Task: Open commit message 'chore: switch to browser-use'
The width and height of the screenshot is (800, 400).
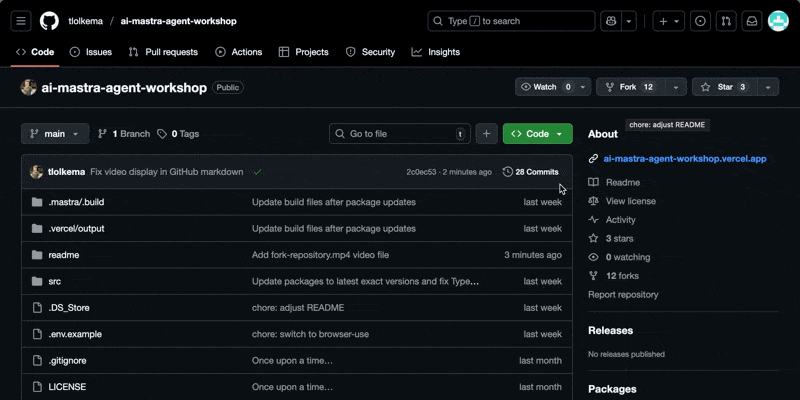Action: tap(310, 334)
